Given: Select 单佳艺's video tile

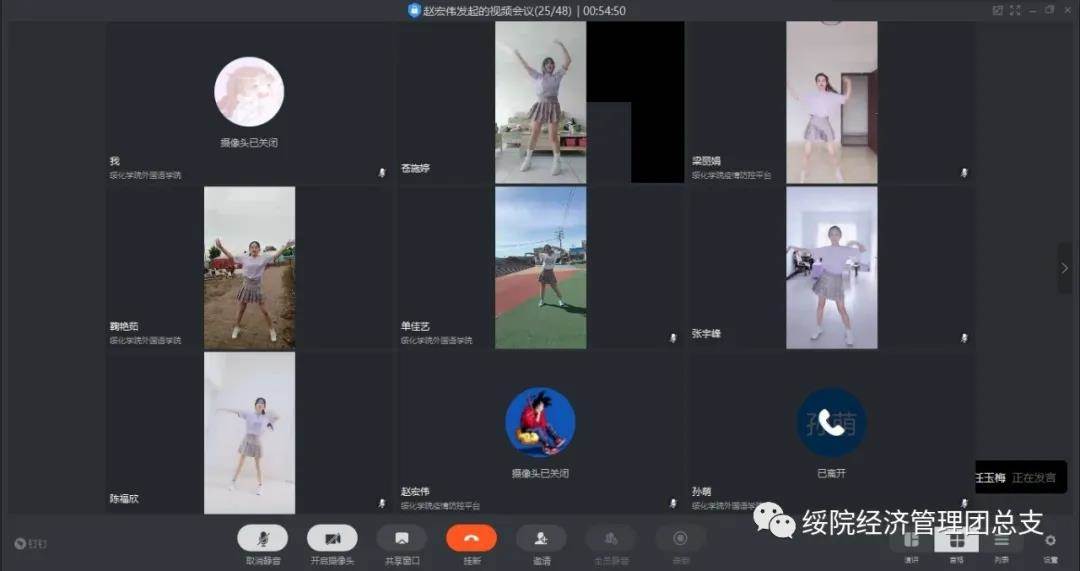Looking at the screenshot, I should point(540,267).
